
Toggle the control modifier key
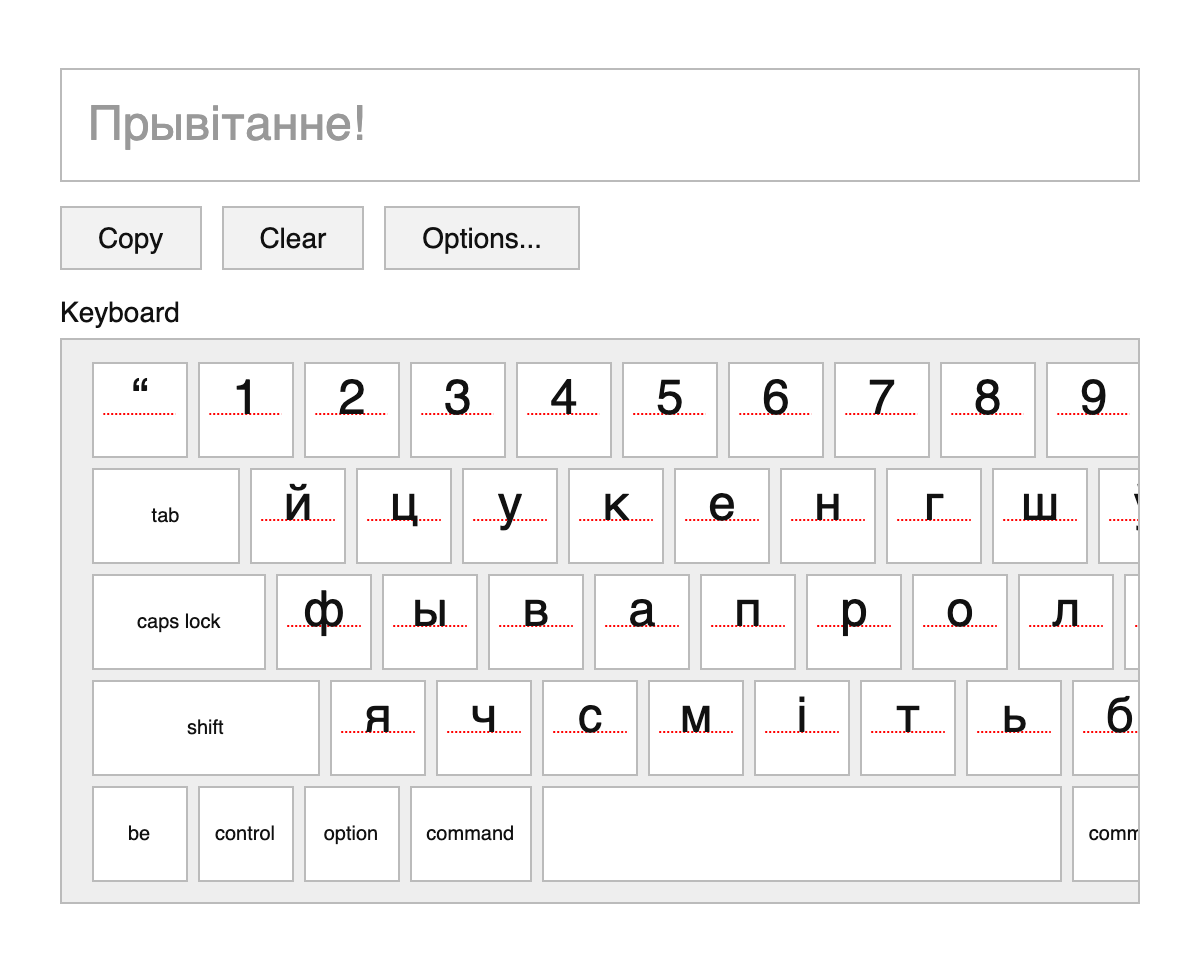[245, 833]
